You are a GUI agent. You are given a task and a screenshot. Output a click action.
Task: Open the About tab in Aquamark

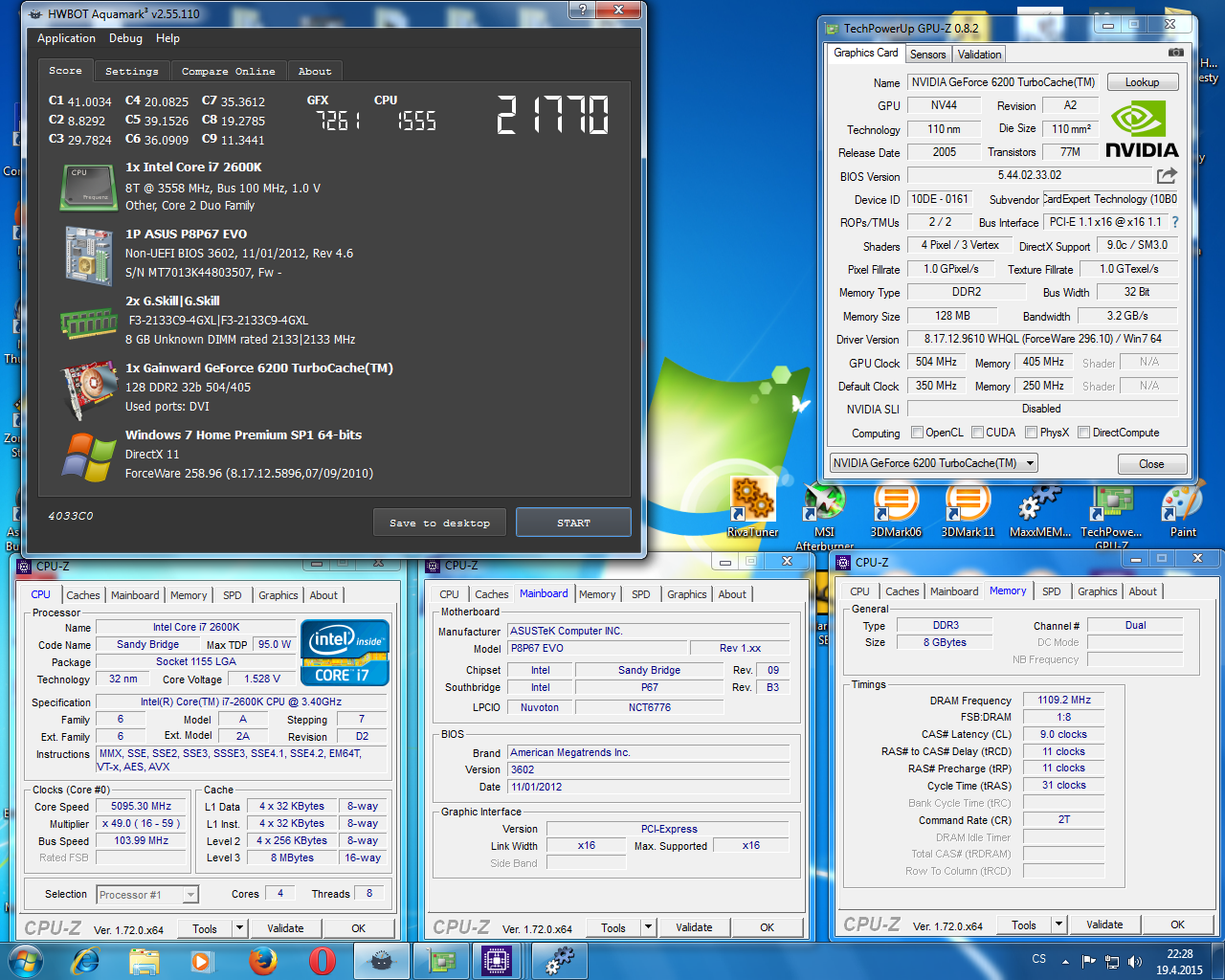315,71
